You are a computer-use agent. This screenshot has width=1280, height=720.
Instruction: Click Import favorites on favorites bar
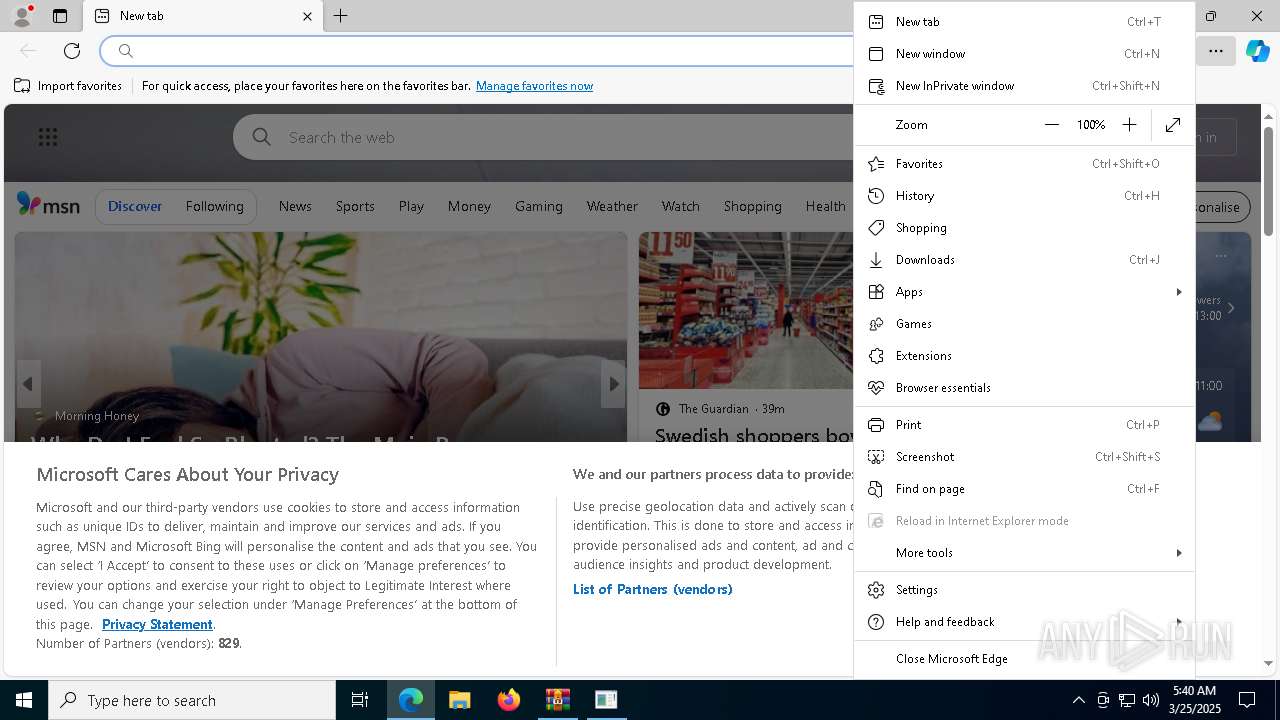click(x=68, y=86)
